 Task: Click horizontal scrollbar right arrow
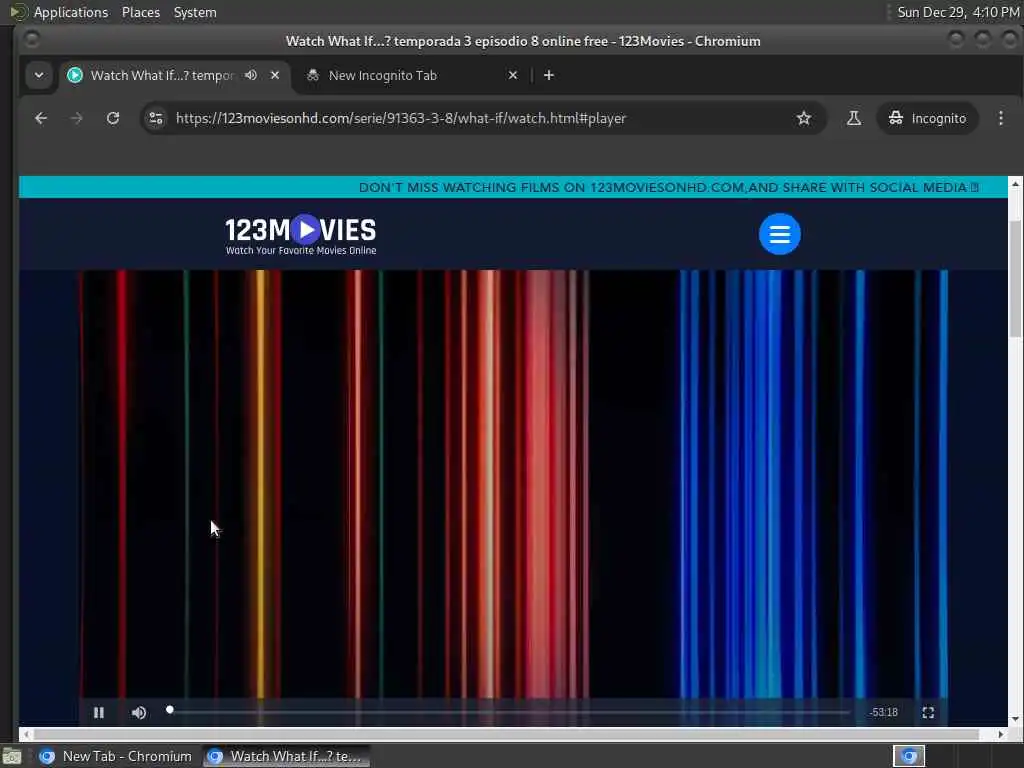pos(1000,735)
